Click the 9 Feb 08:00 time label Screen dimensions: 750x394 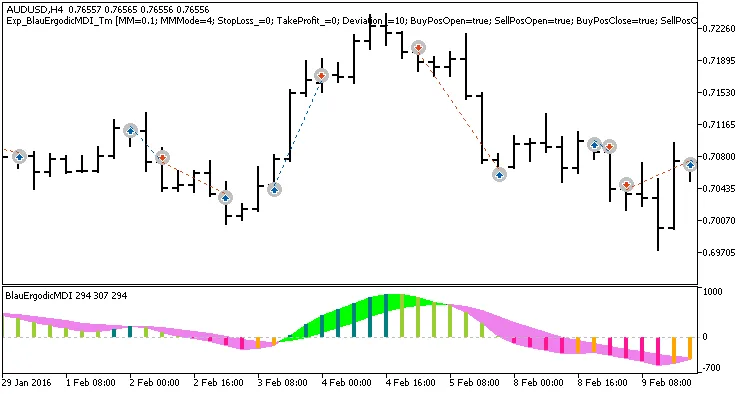(667, 383)
